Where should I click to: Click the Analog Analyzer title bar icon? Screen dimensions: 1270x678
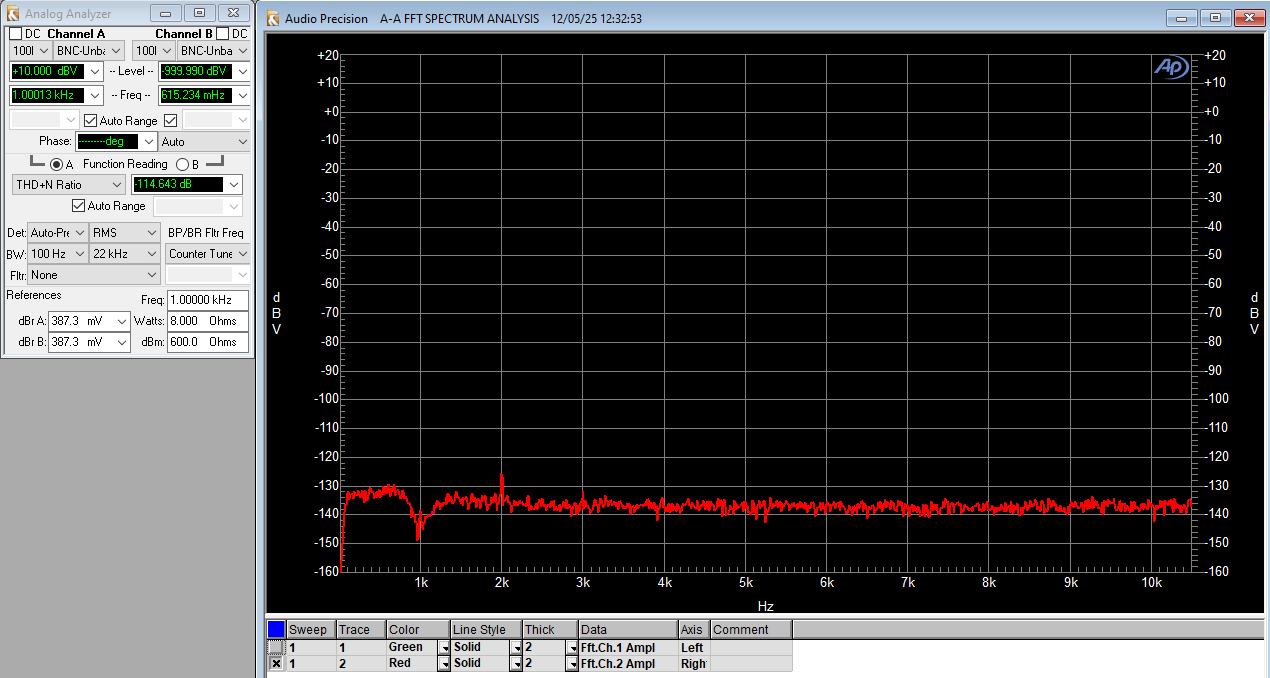pos(12,12)
